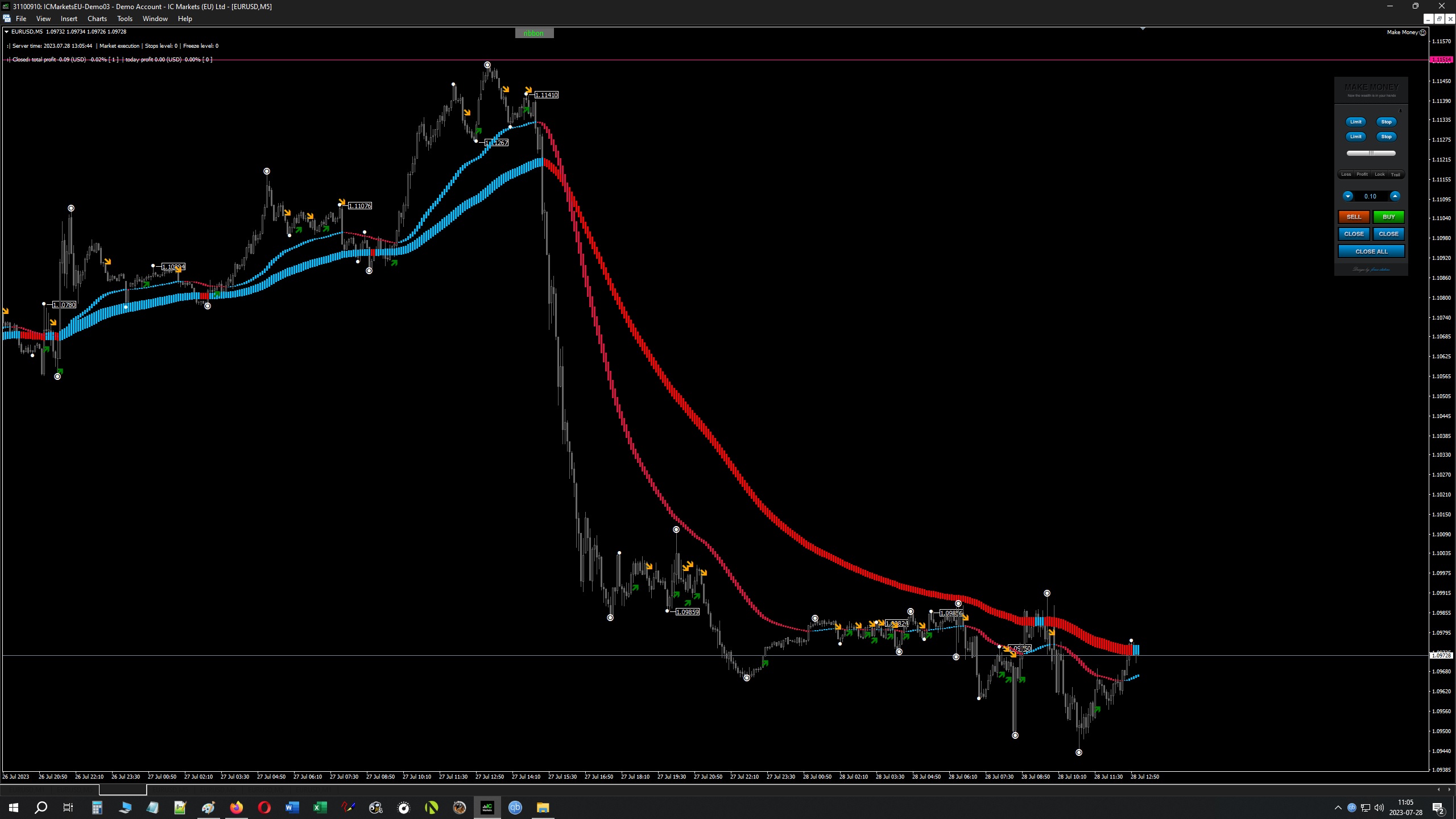1456x819 pixels.
Task: Click the MetaTrader icon beside File menu
Action: [x=7, y=19]
